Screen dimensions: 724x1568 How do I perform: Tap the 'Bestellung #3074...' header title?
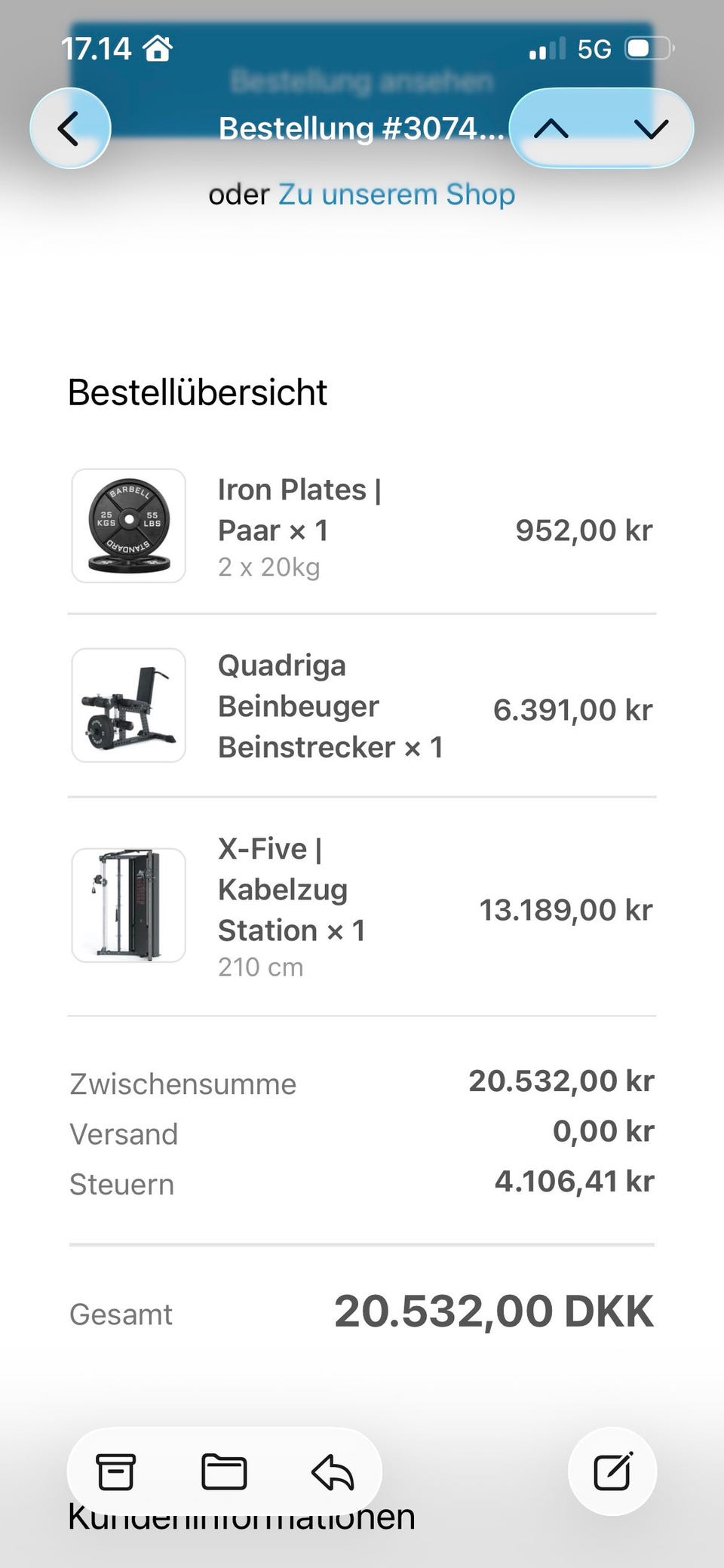360,129
